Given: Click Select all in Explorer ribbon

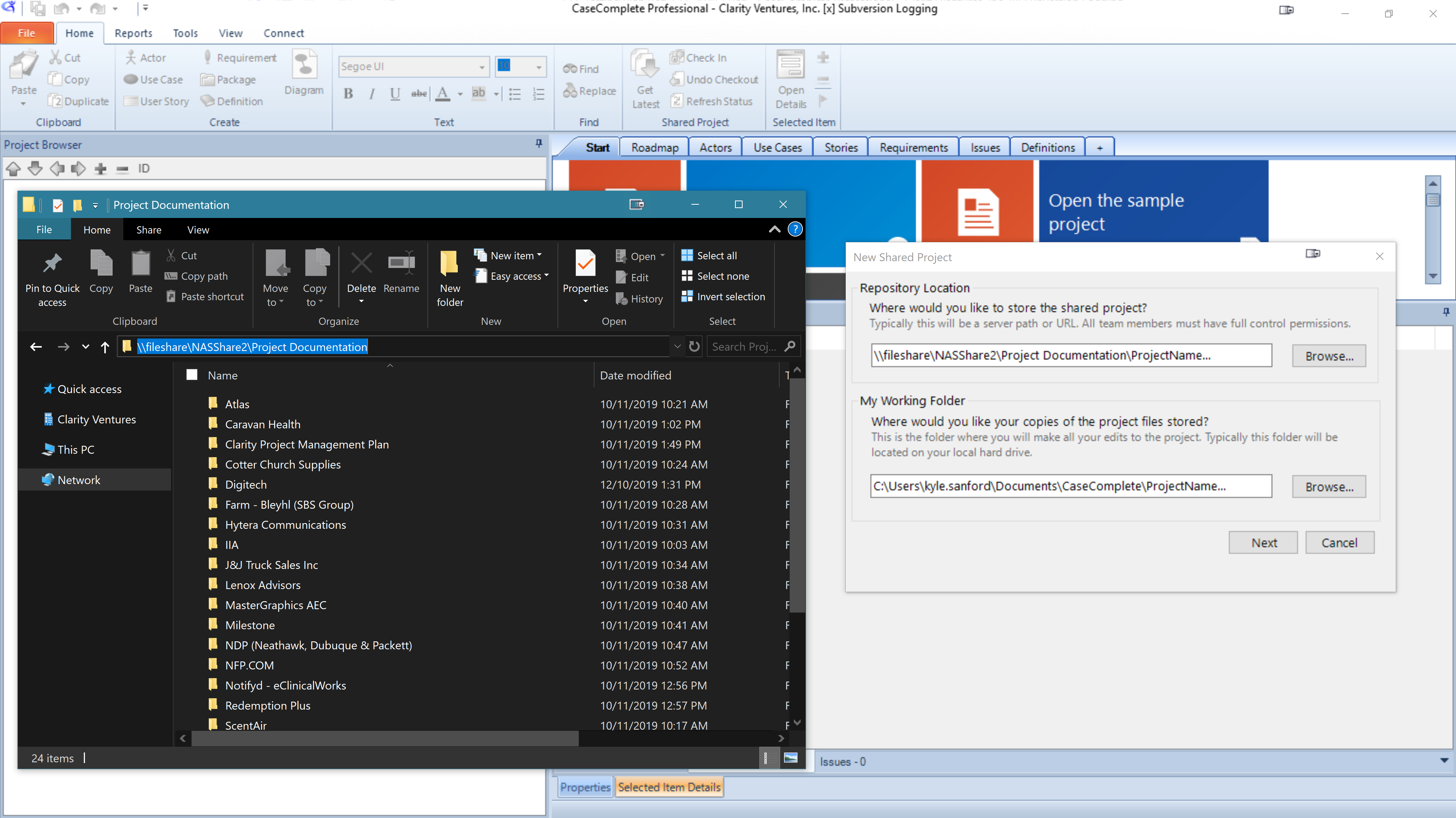Looking at the screenshot, I should pyautogui.click(x=709, y=255).
